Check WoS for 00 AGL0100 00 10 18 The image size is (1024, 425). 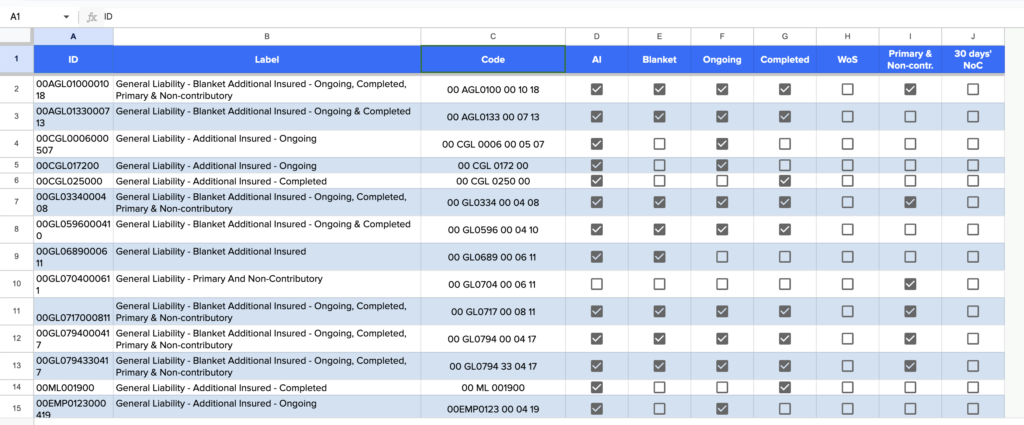(x=847, y=89)
